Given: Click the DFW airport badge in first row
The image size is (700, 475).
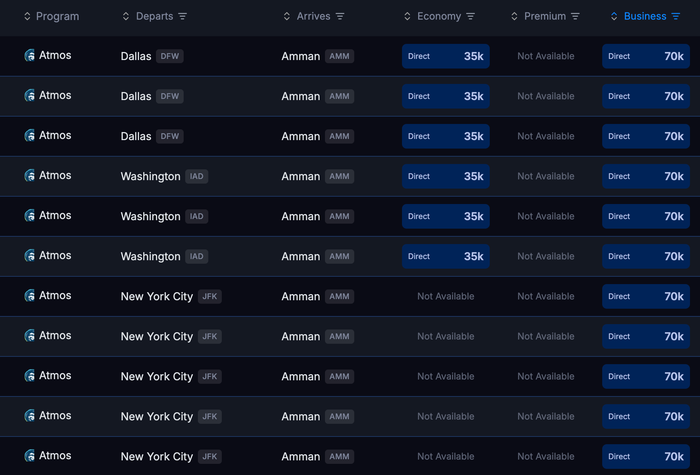Looking at the screenshot, I should pos(170,56).
